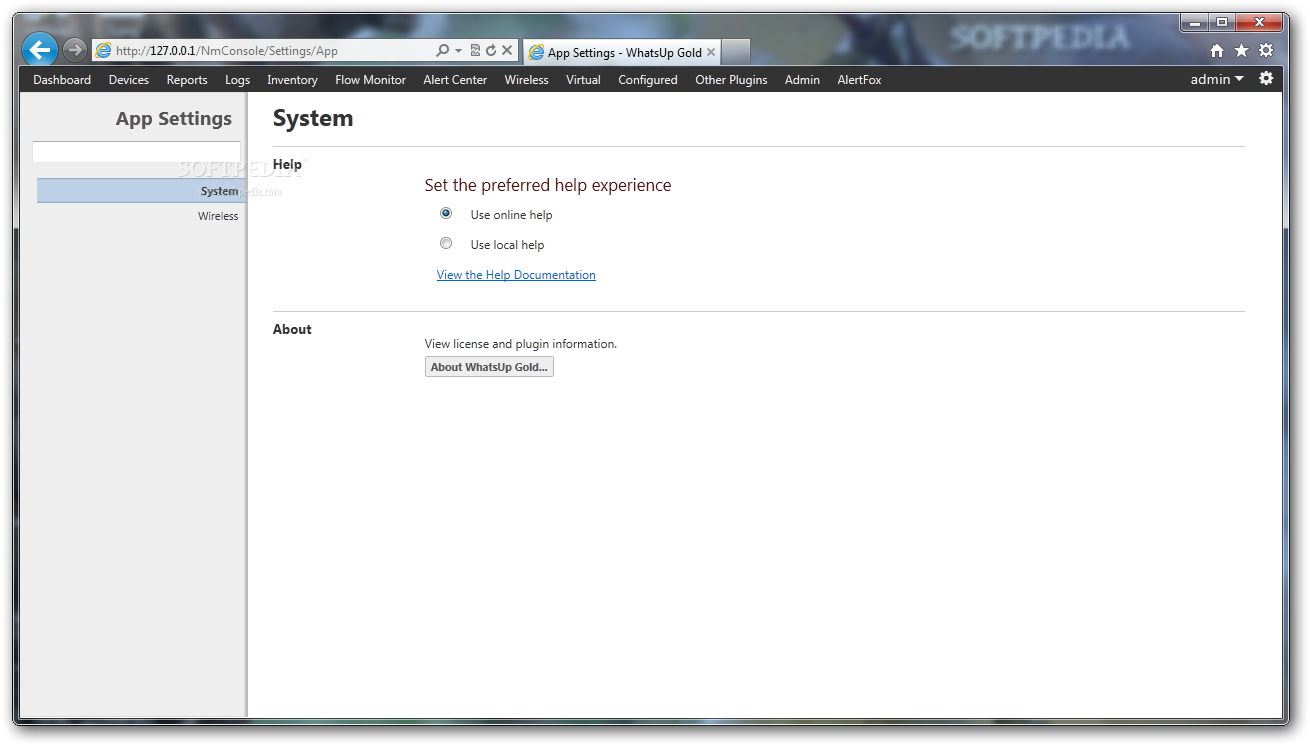
Task: Open the WhatsUp Gold settings gear icon
Action: coord(1266,78)
